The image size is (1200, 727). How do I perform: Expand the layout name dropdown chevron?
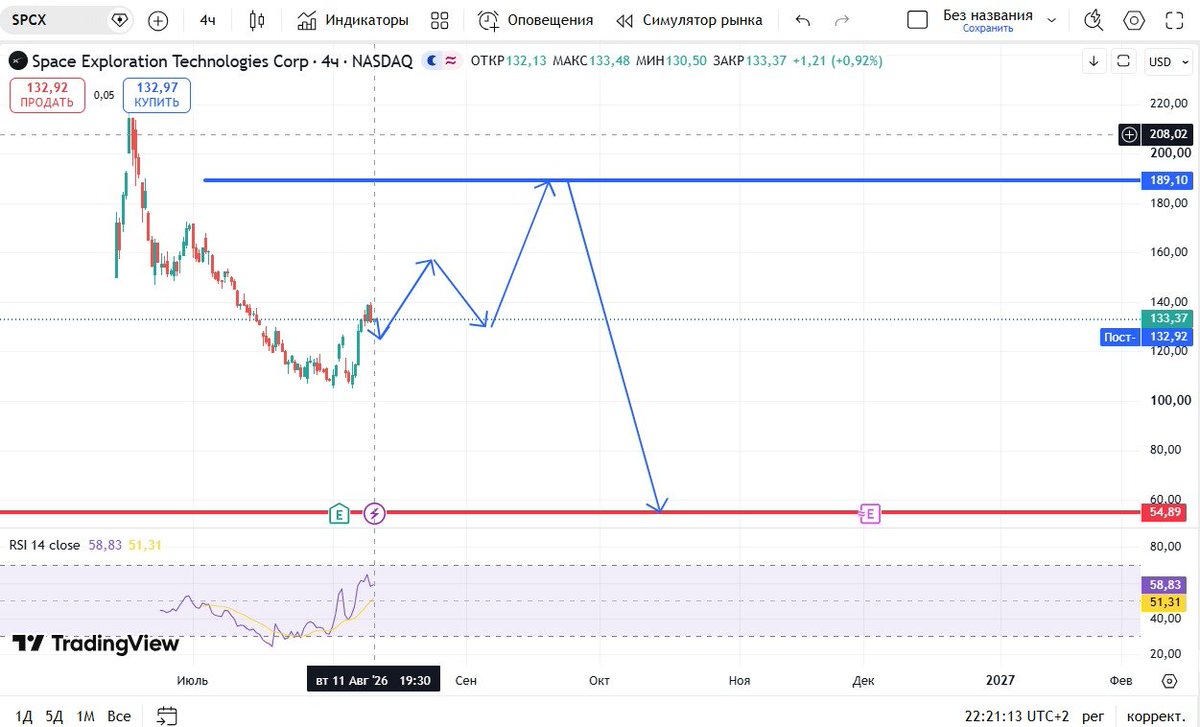click(1051, 19)
